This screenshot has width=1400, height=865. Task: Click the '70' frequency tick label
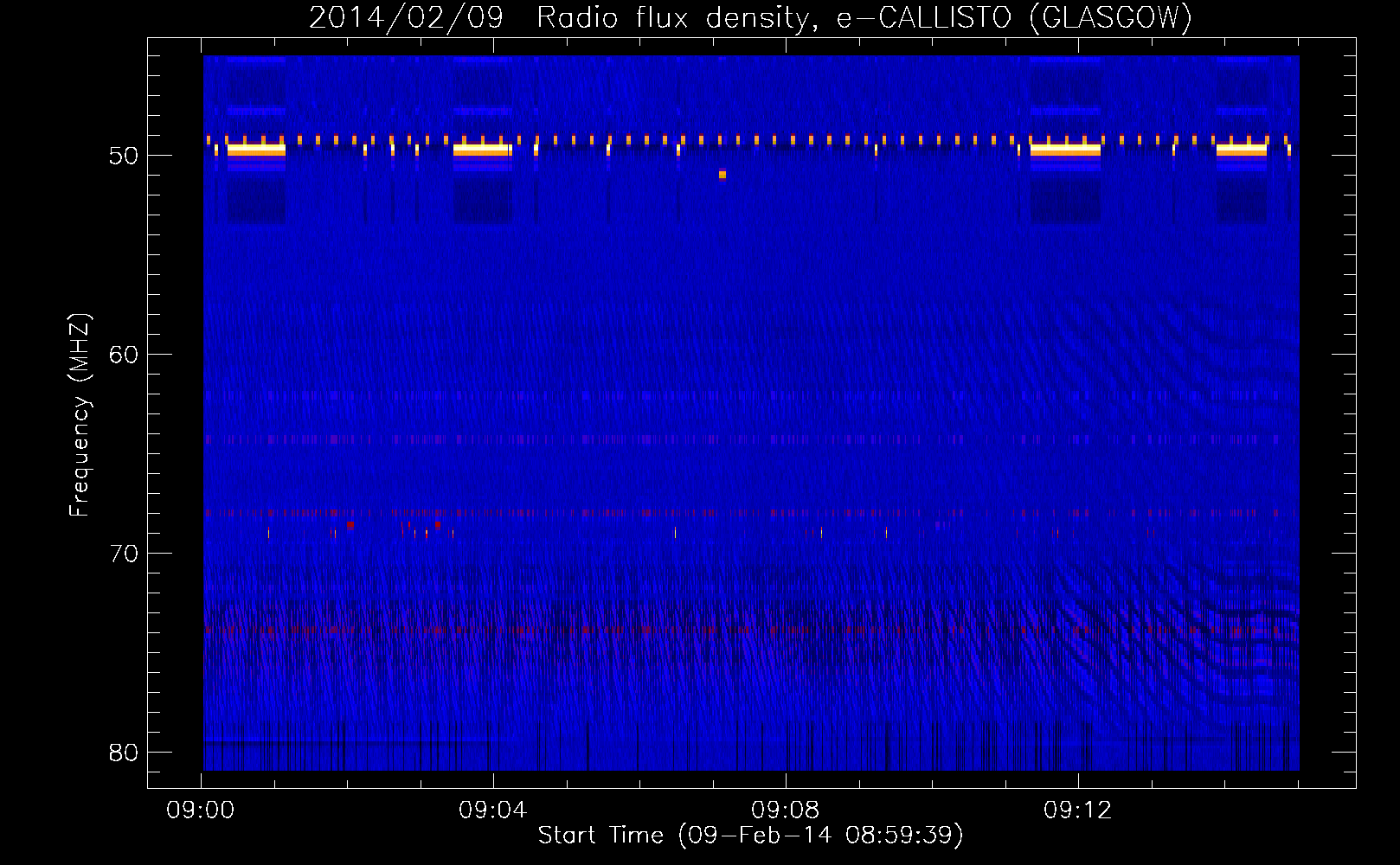(x=124, y=554)
